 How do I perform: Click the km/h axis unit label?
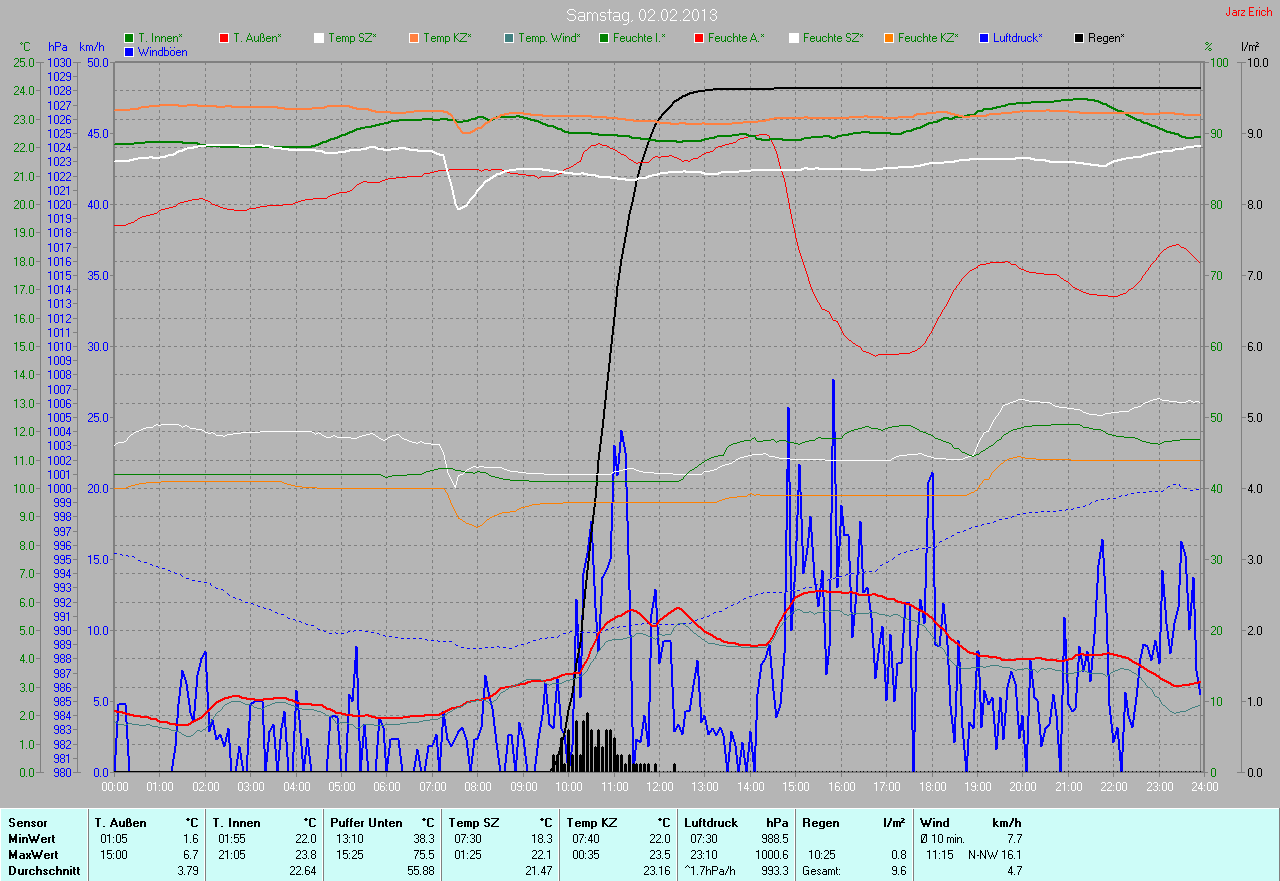pyautogui.click(x=92, y=47)
